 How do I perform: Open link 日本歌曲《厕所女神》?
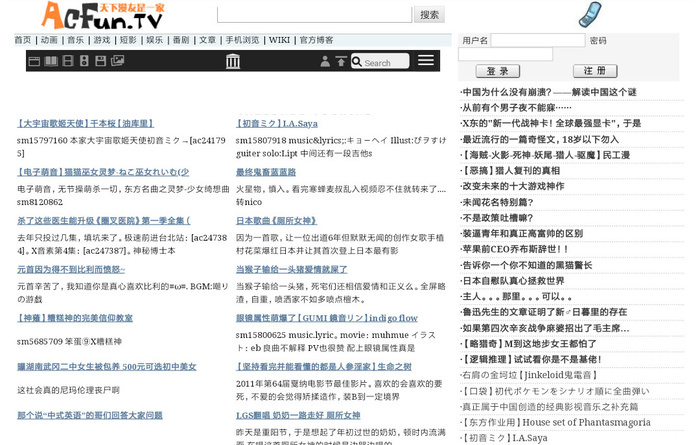tap(276, 221)
